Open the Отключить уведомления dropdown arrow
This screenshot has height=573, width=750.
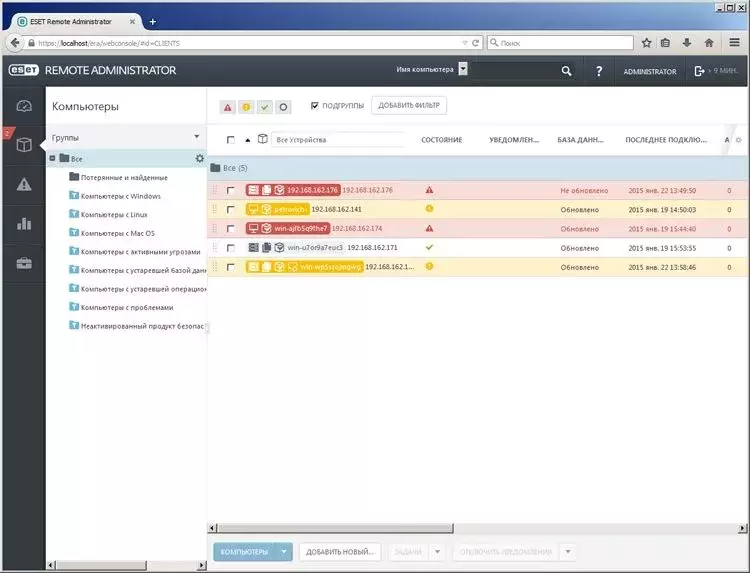[568, 551]
